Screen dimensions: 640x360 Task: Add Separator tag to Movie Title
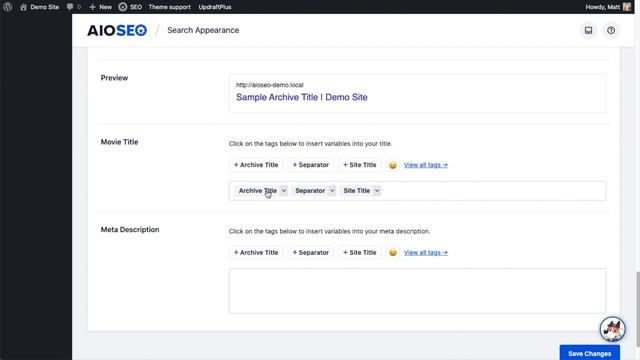311,165
